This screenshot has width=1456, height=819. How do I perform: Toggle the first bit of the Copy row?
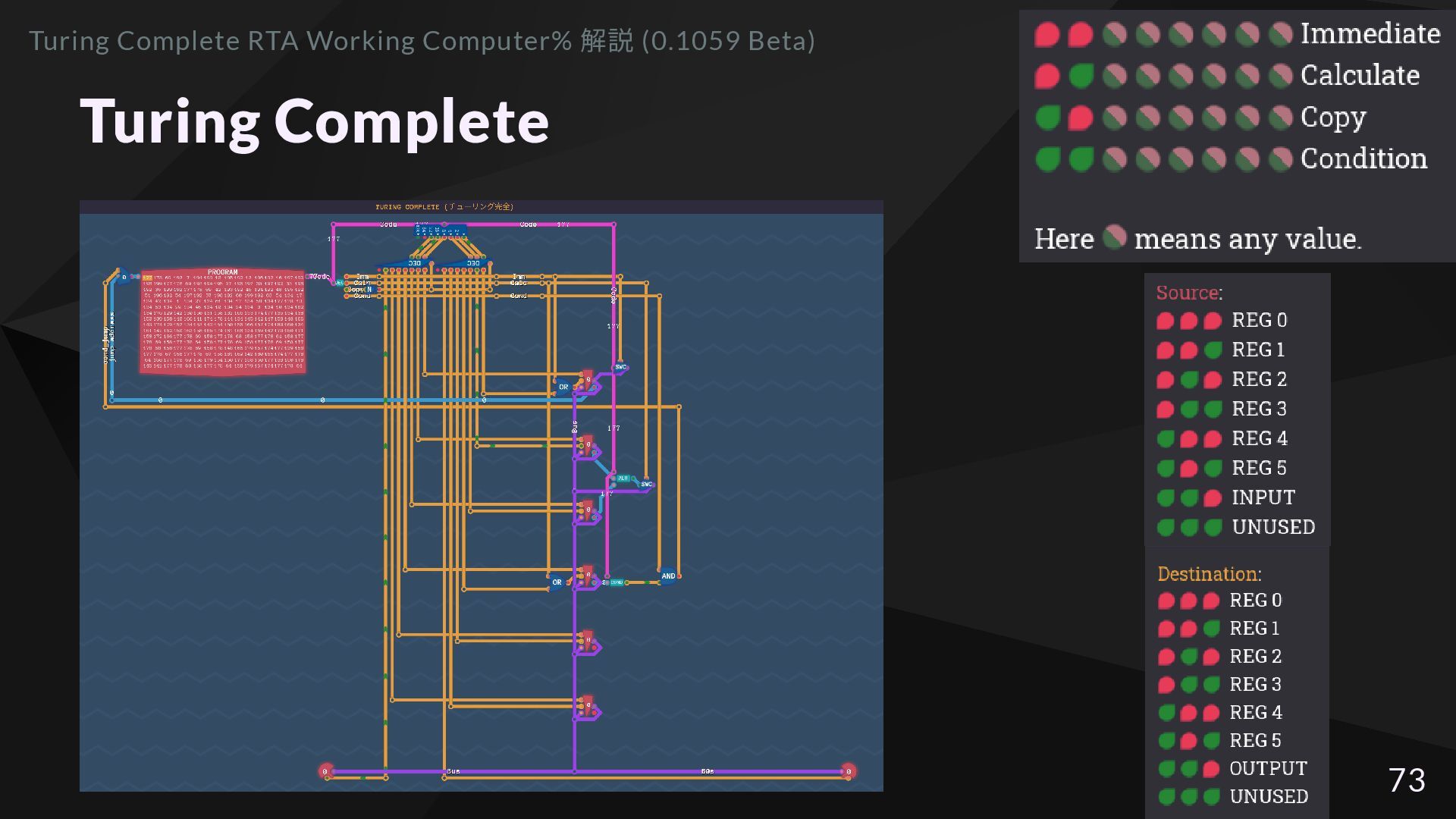click(x=1047, y=118)
